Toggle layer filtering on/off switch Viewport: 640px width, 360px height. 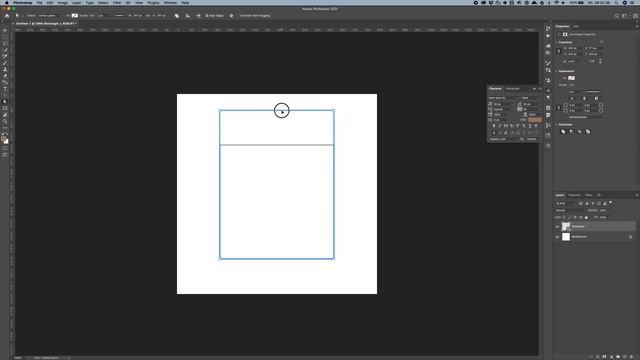611,202
